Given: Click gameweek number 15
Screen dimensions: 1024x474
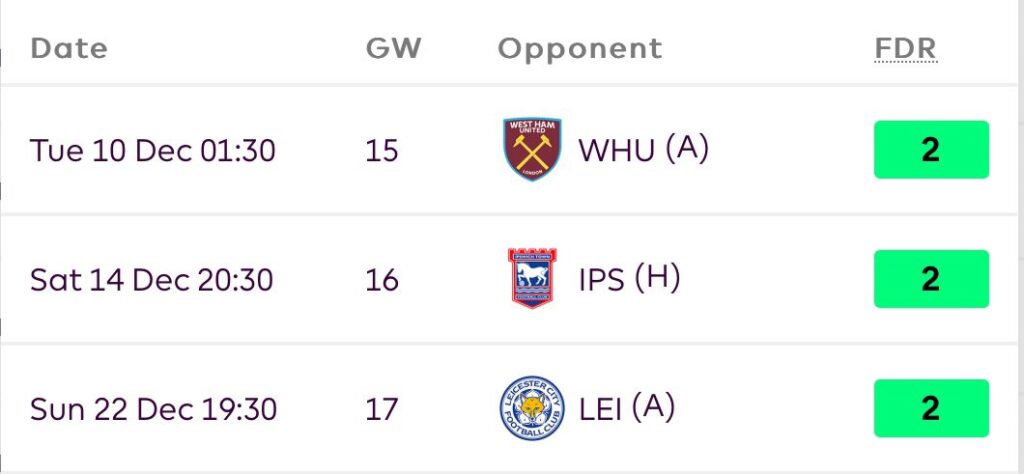Looking at the screenshot, I should pyautogui.click(x=382, y=150).
